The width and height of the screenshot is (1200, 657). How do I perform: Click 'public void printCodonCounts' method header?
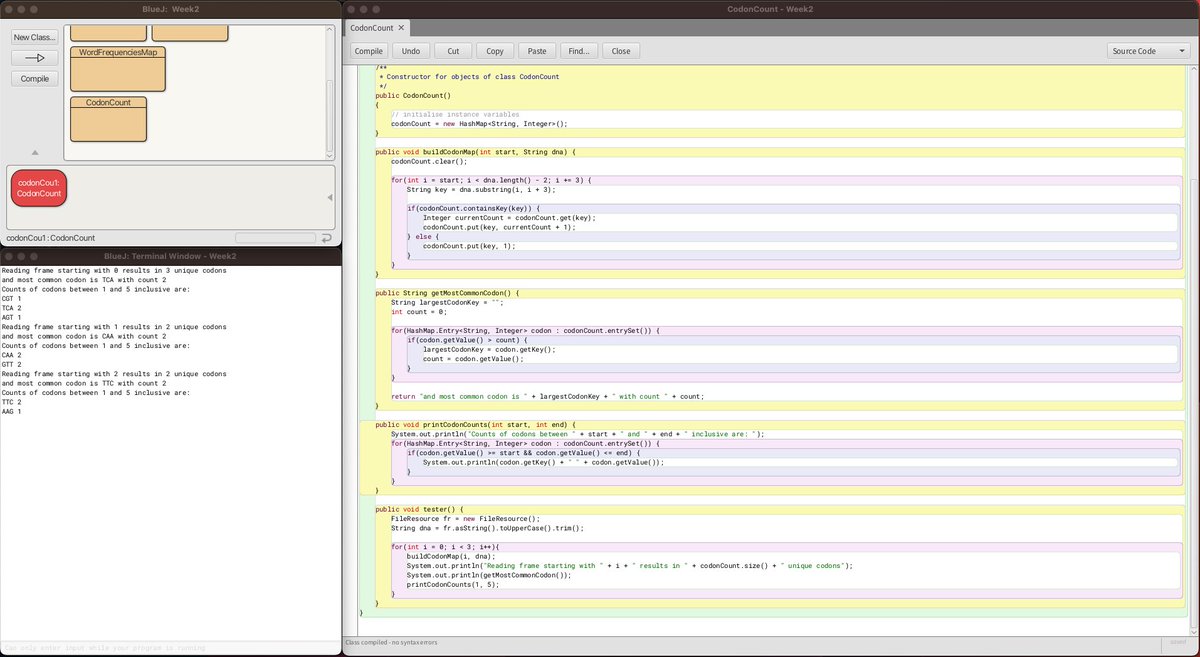[x=475, y=424]
